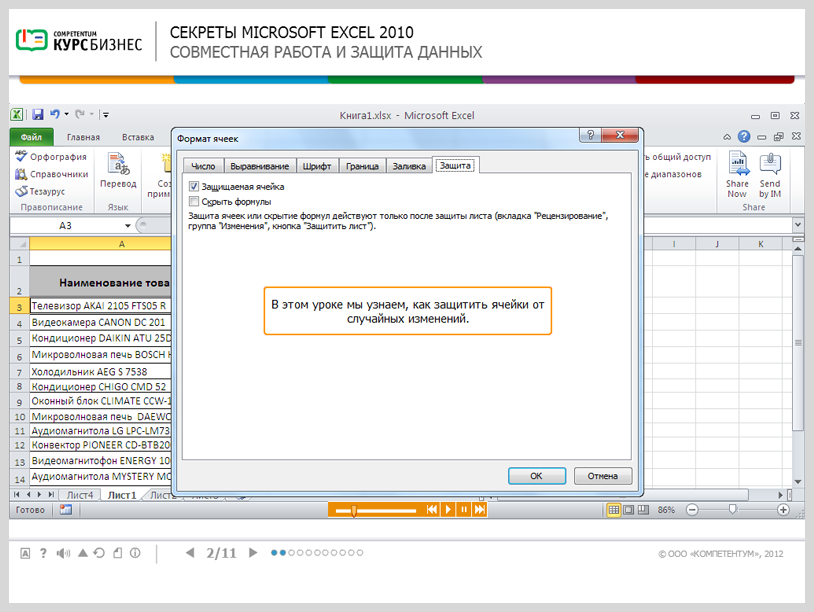
Task: Go to the next slide arrow
Action: [253, 553]
